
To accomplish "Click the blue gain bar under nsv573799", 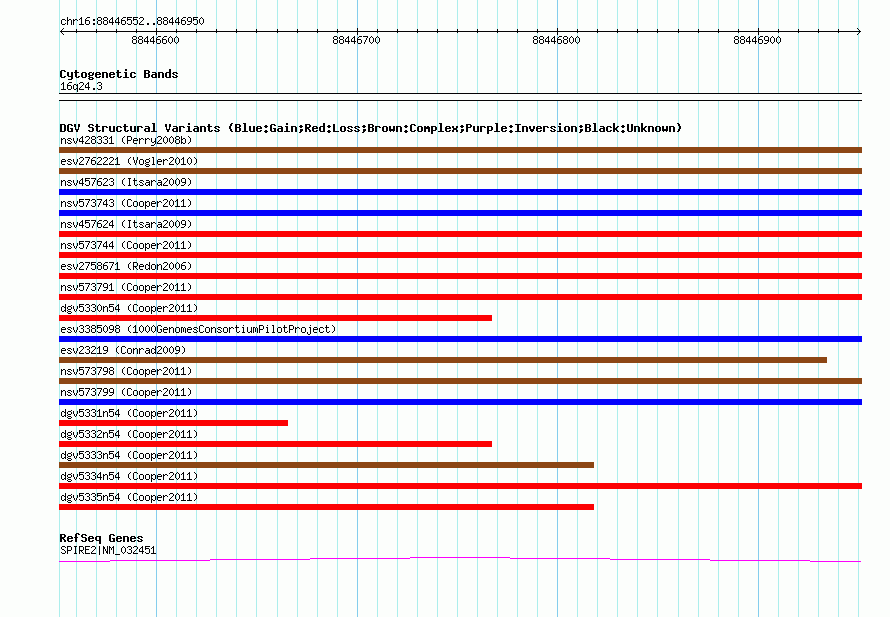I will click(460, 402).
